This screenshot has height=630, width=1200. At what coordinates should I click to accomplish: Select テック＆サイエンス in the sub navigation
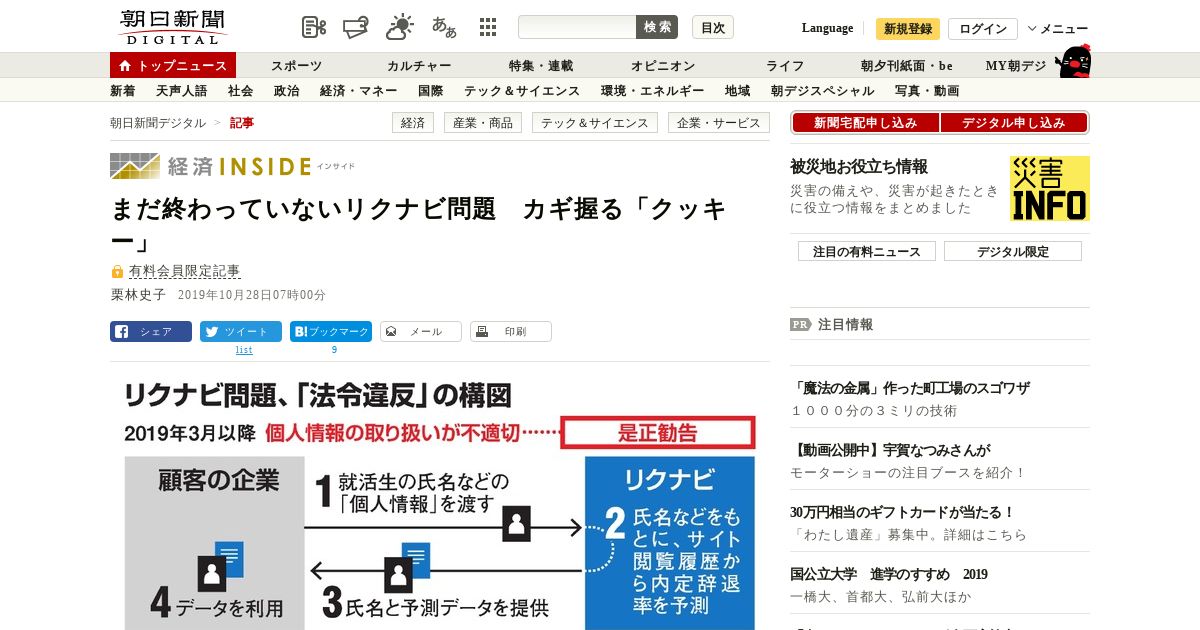pos(521,91)
